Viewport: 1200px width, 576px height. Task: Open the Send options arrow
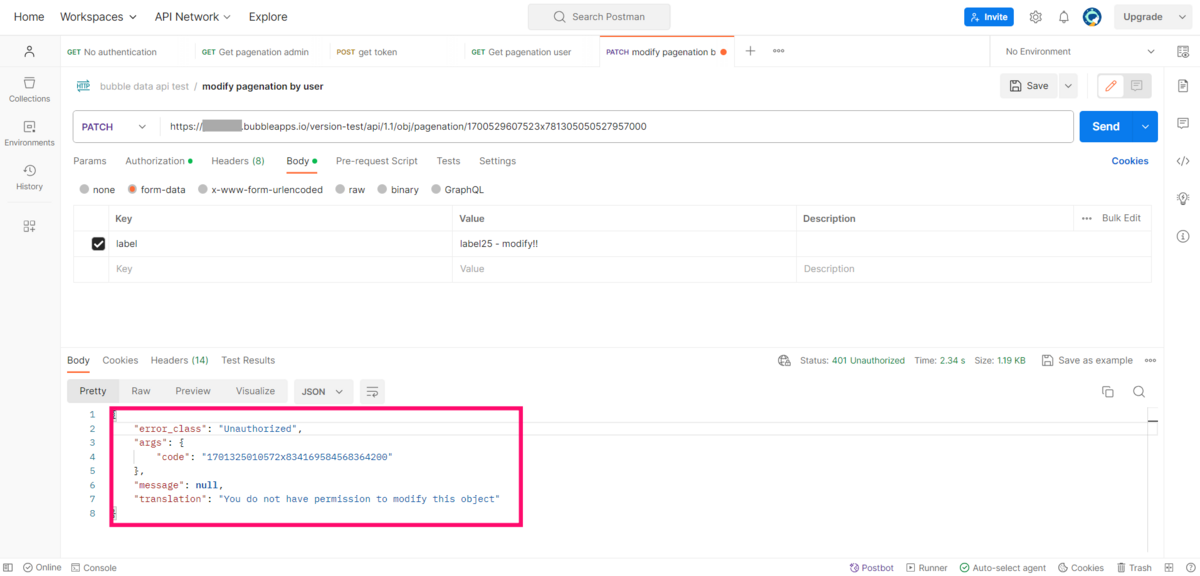click(1145, 127)
